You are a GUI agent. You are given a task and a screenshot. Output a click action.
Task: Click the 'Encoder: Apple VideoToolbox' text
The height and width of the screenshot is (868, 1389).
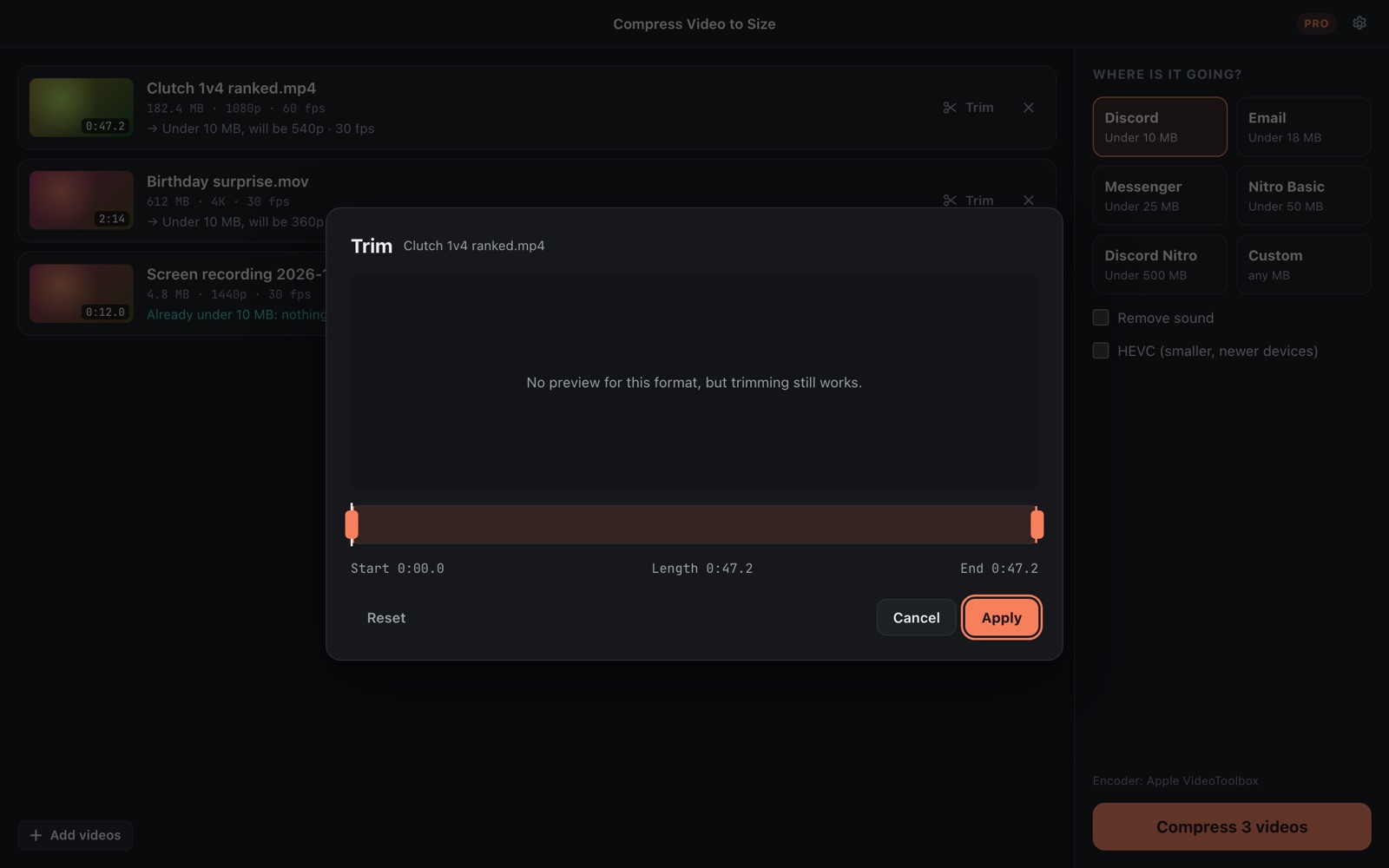pos(1175,780)
